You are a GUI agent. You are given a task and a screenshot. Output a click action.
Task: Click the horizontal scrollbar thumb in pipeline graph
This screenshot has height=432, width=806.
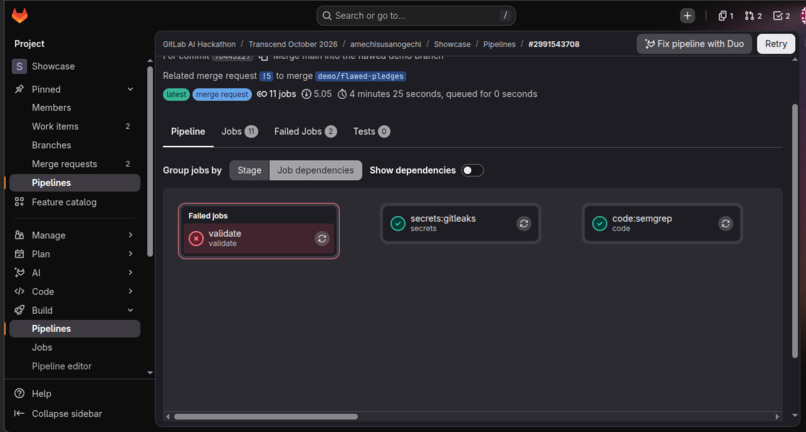point(266,417)
